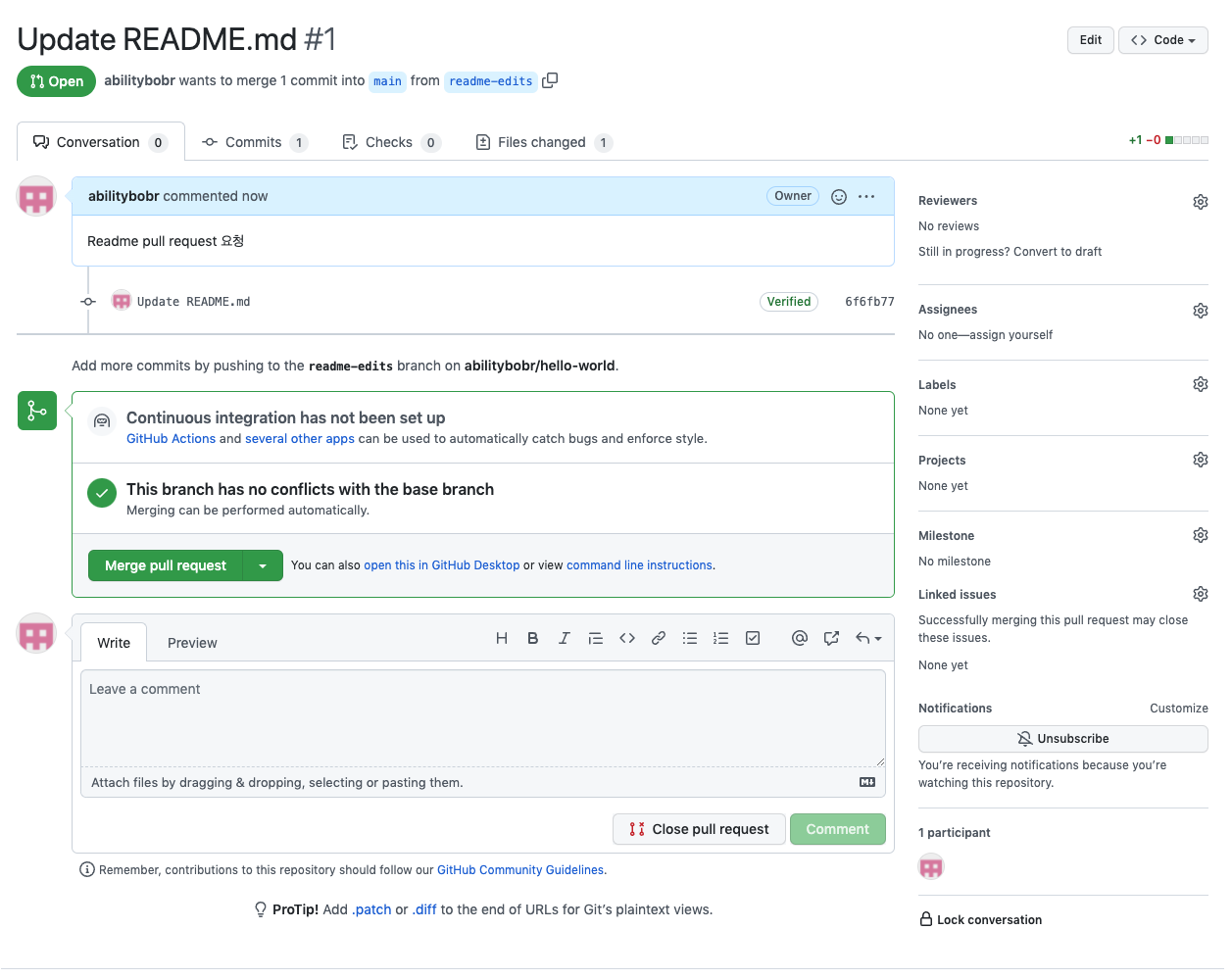Switch to the Conversation tab
Viewport: 1232px width, 979px height.
pos(101,142)
